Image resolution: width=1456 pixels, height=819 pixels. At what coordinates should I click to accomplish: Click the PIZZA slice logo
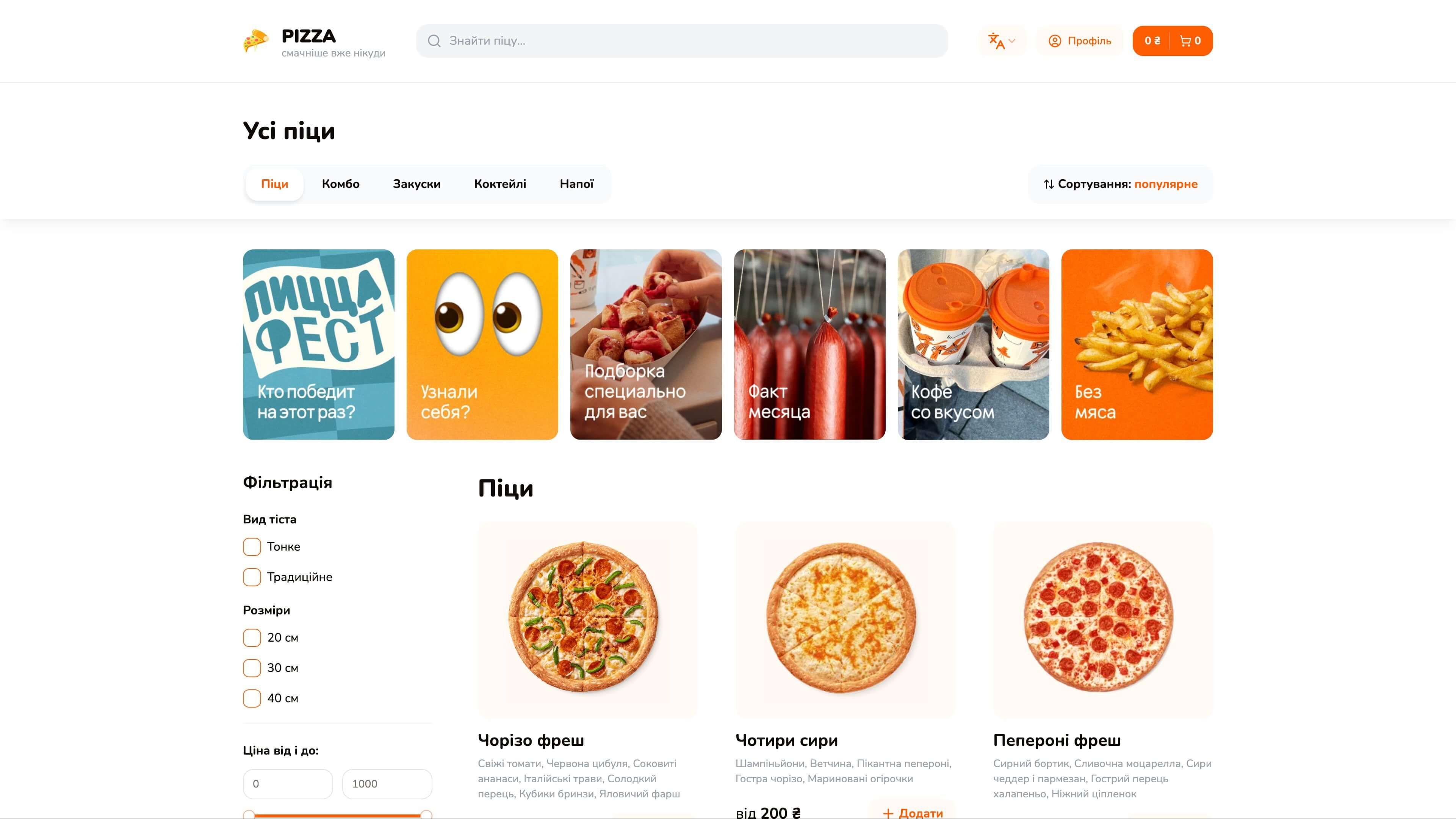(x=255, y=41)
